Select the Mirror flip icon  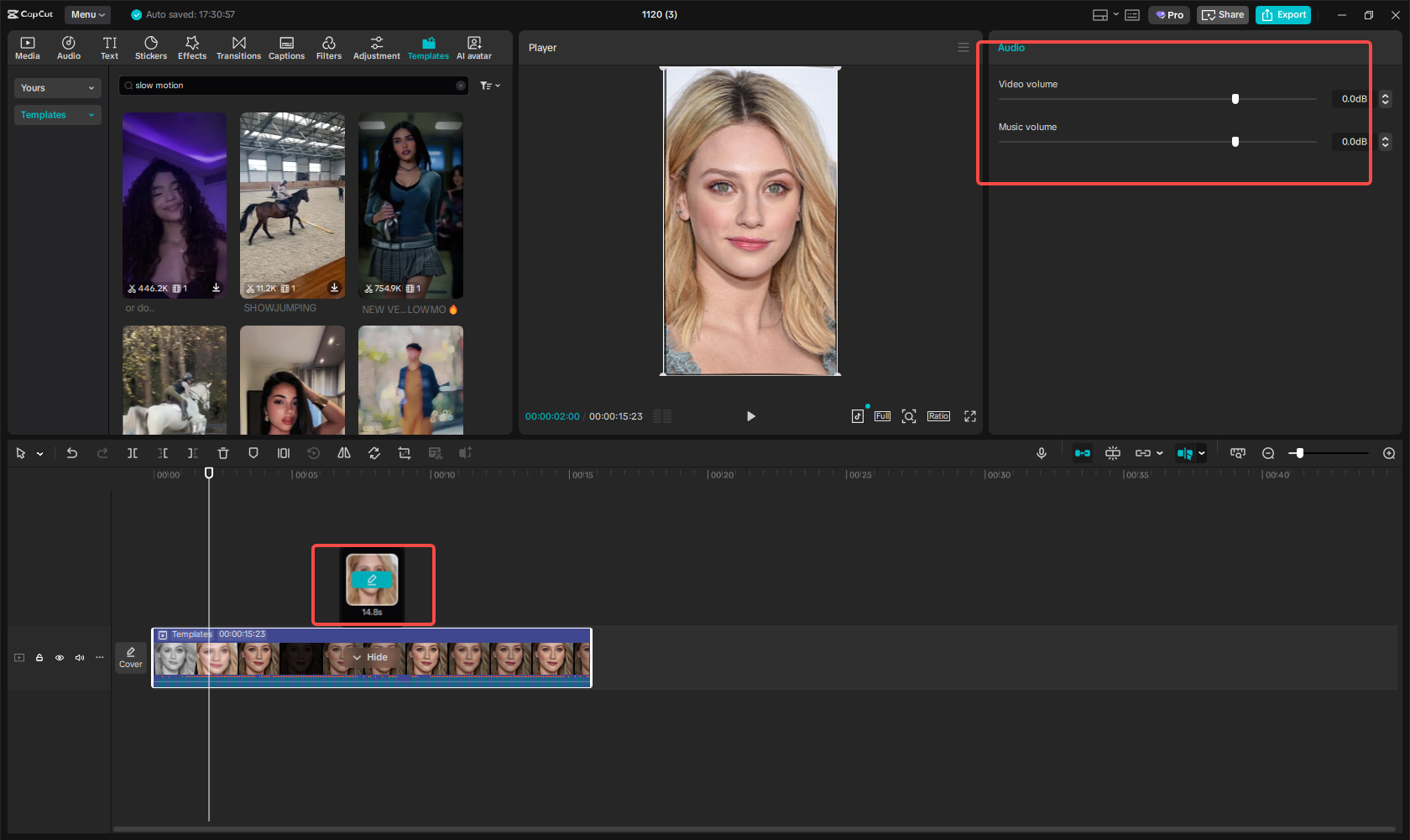[x=344, y=452]
